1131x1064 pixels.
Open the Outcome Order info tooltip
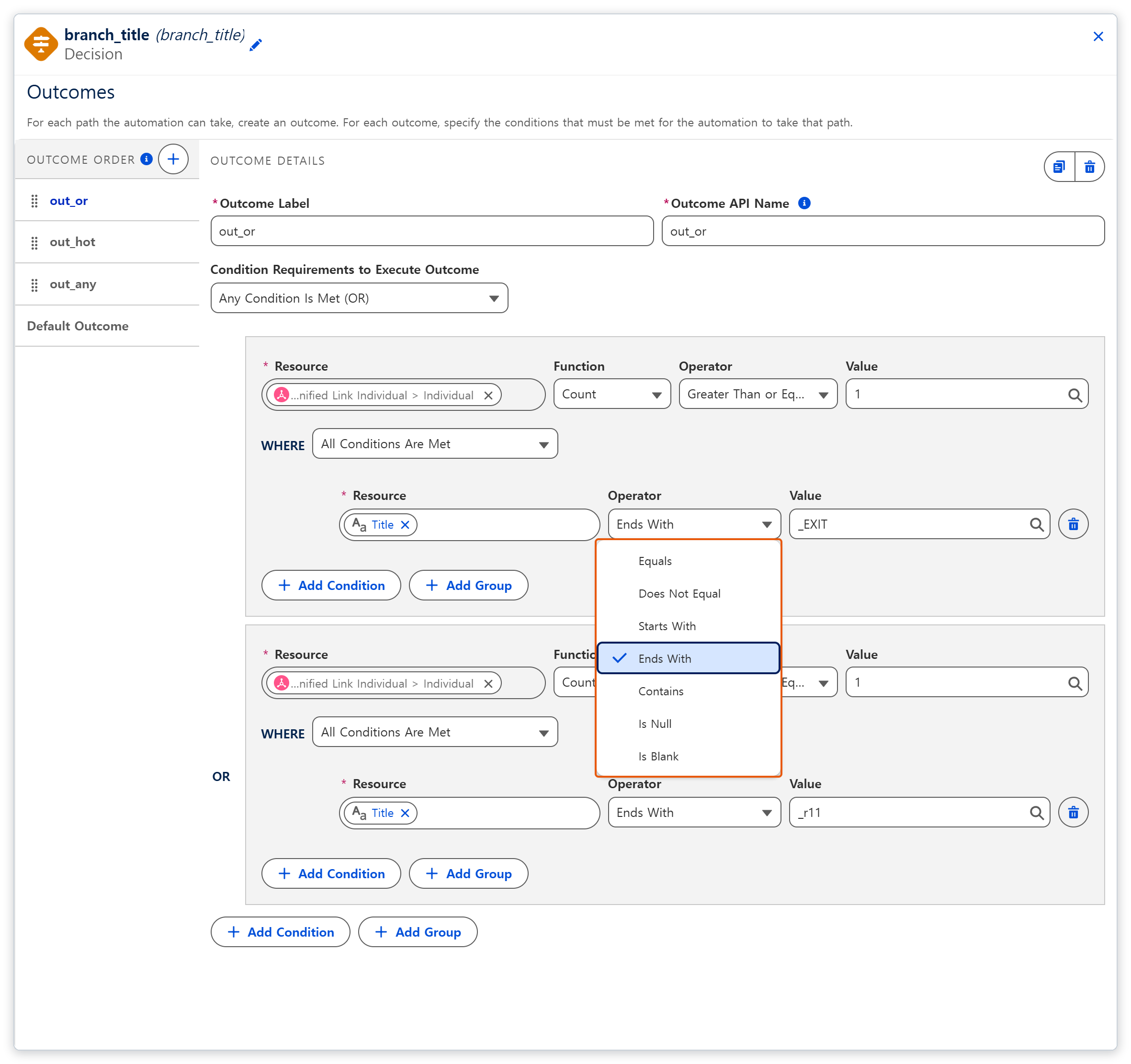(146, 159)
